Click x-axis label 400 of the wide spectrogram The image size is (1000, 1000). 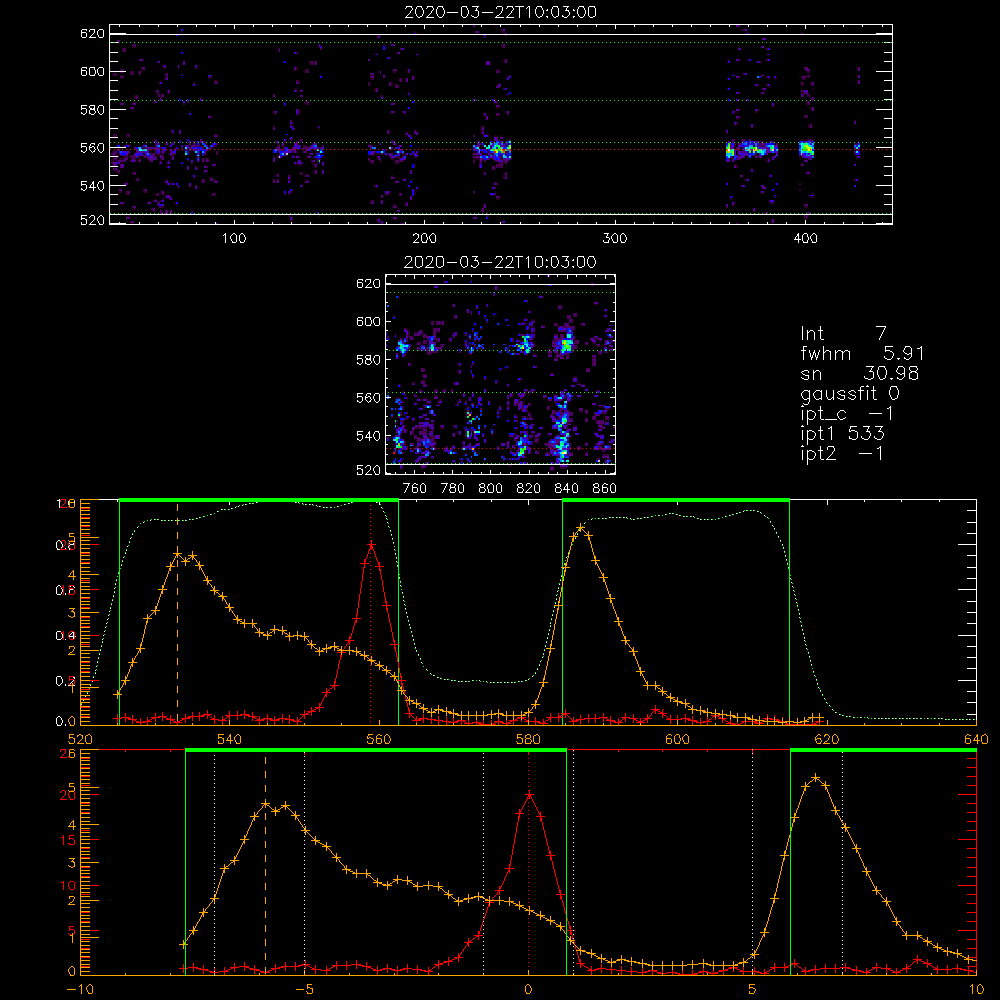(805, 239)
